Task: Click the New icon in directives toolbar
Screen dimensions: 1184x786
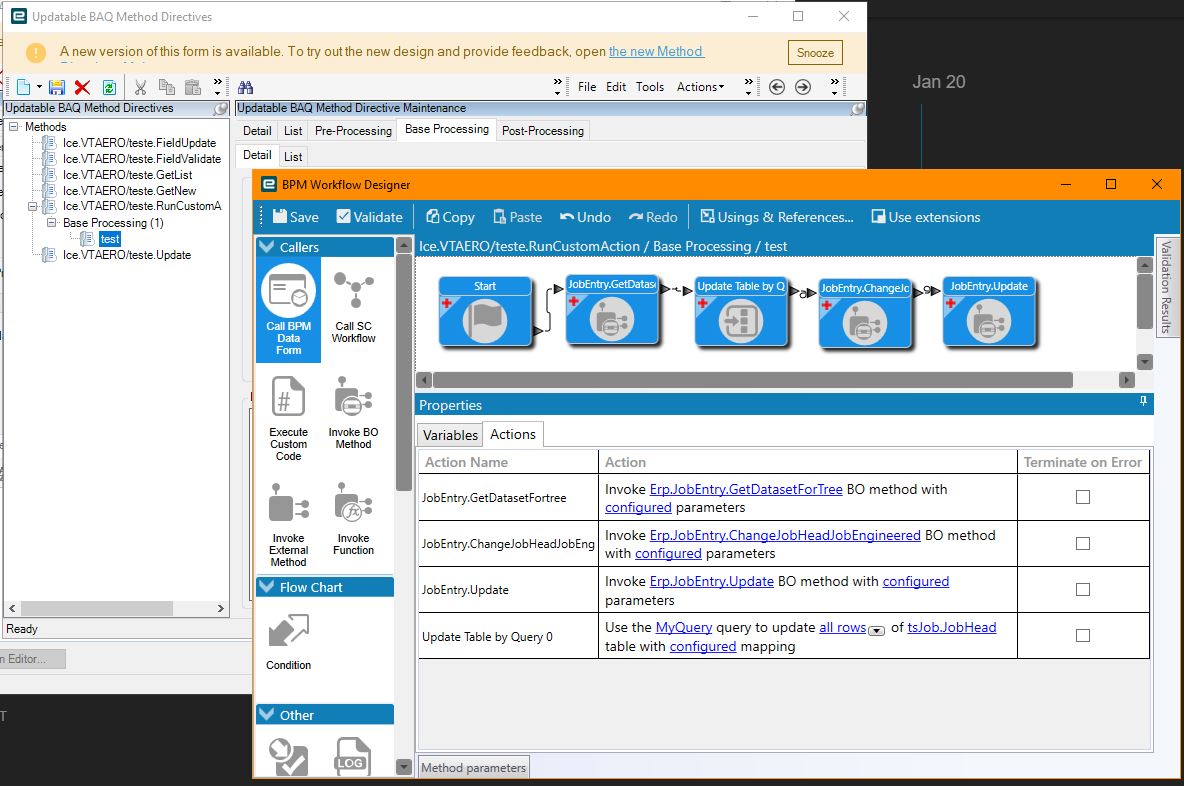Action: point(23,88)
